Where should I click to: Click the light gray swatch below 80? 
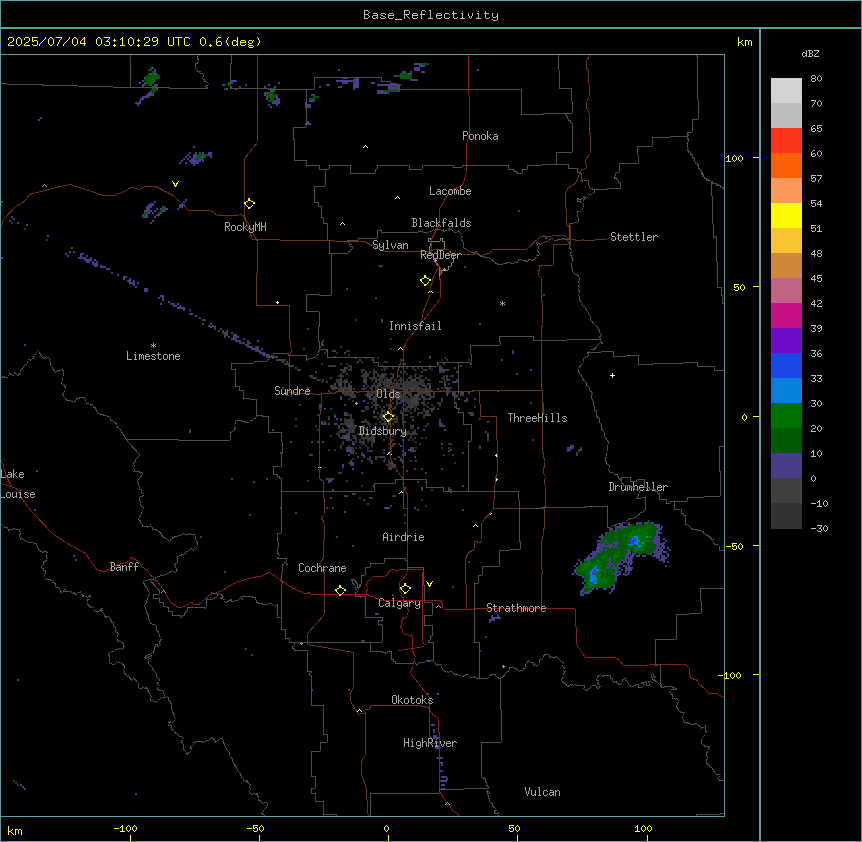[x=786, y=91]
